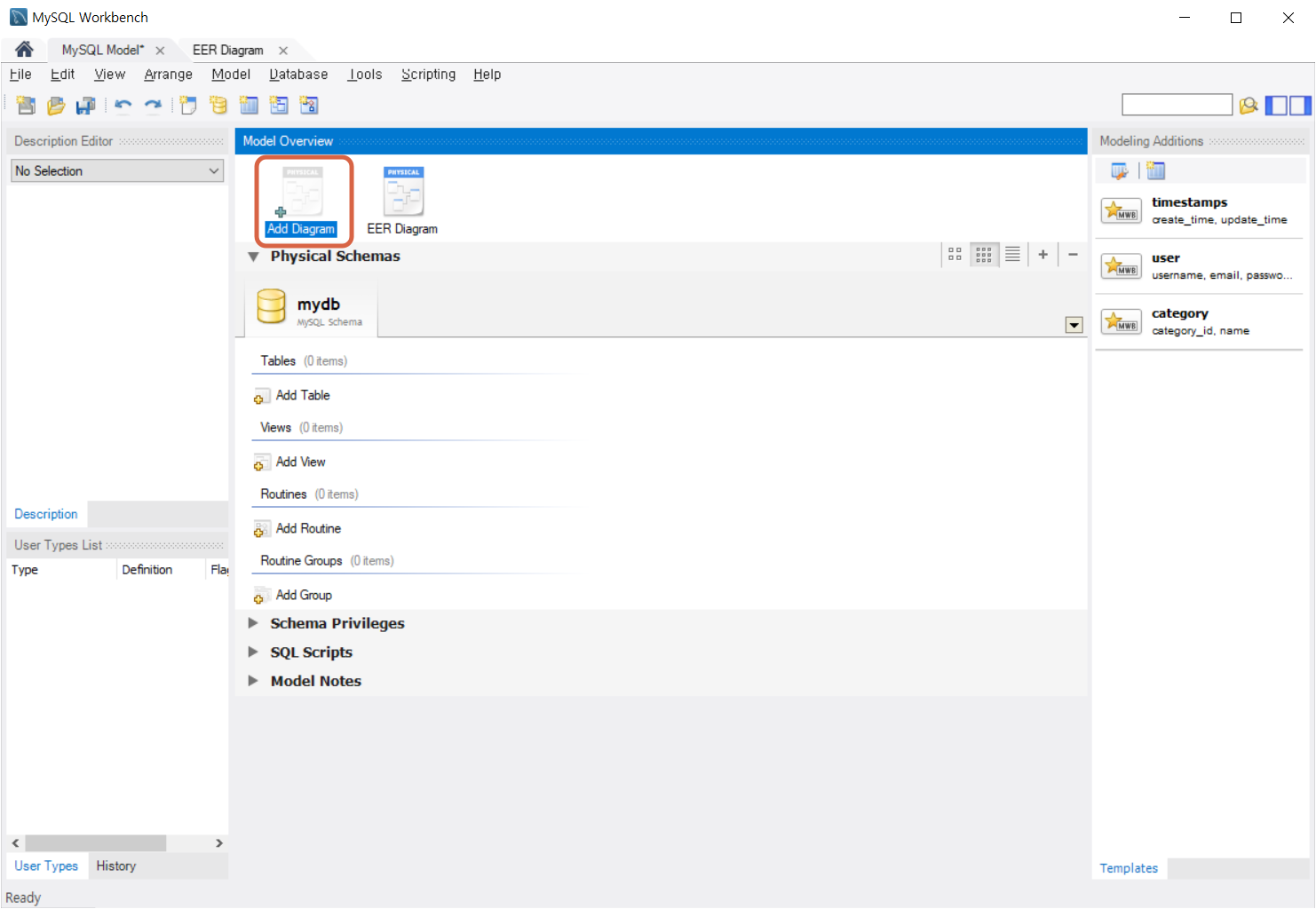
Task: Create a new table via toolbar icon
Action: pos(249,106)
